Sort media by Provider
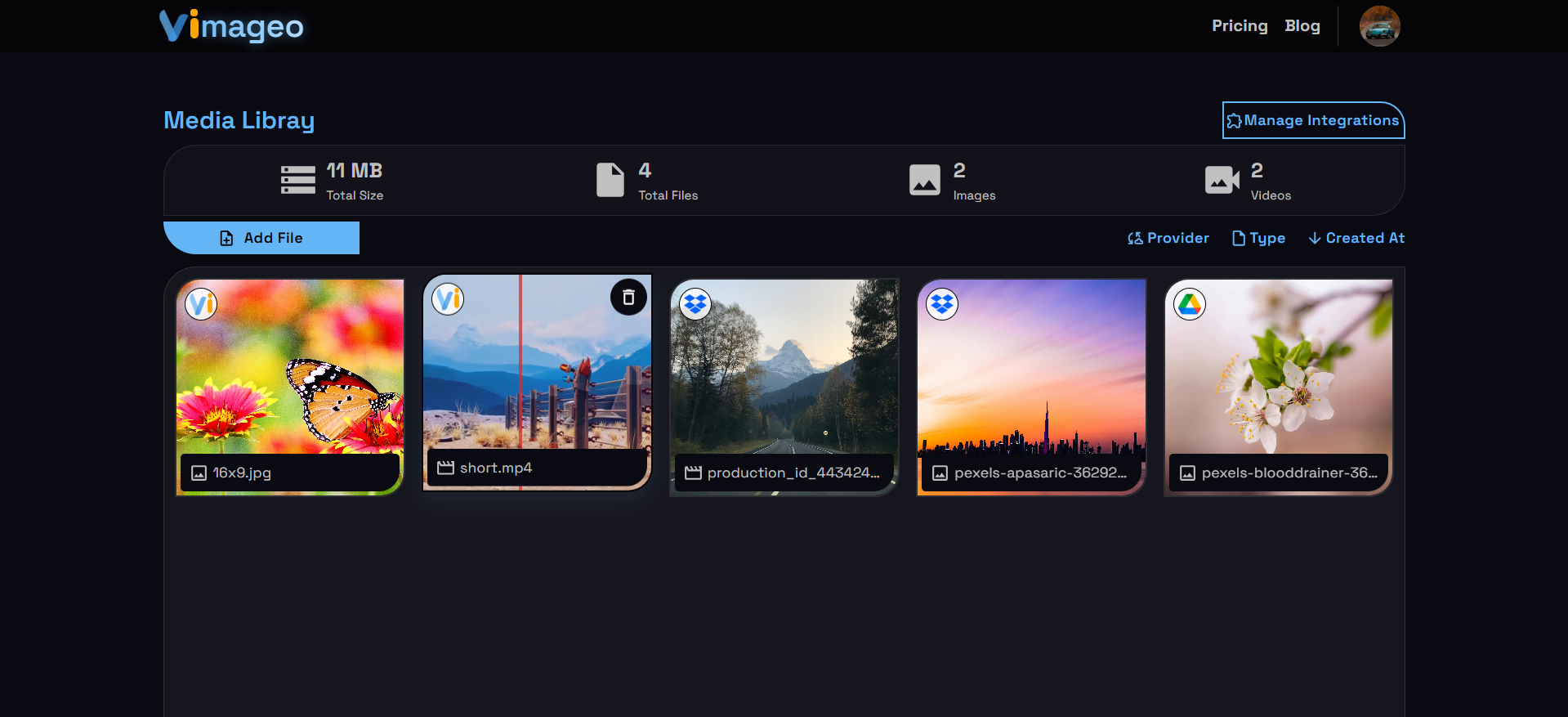Image resolution: width=1568 pixels, height=717 pixels. [1168, 238]
